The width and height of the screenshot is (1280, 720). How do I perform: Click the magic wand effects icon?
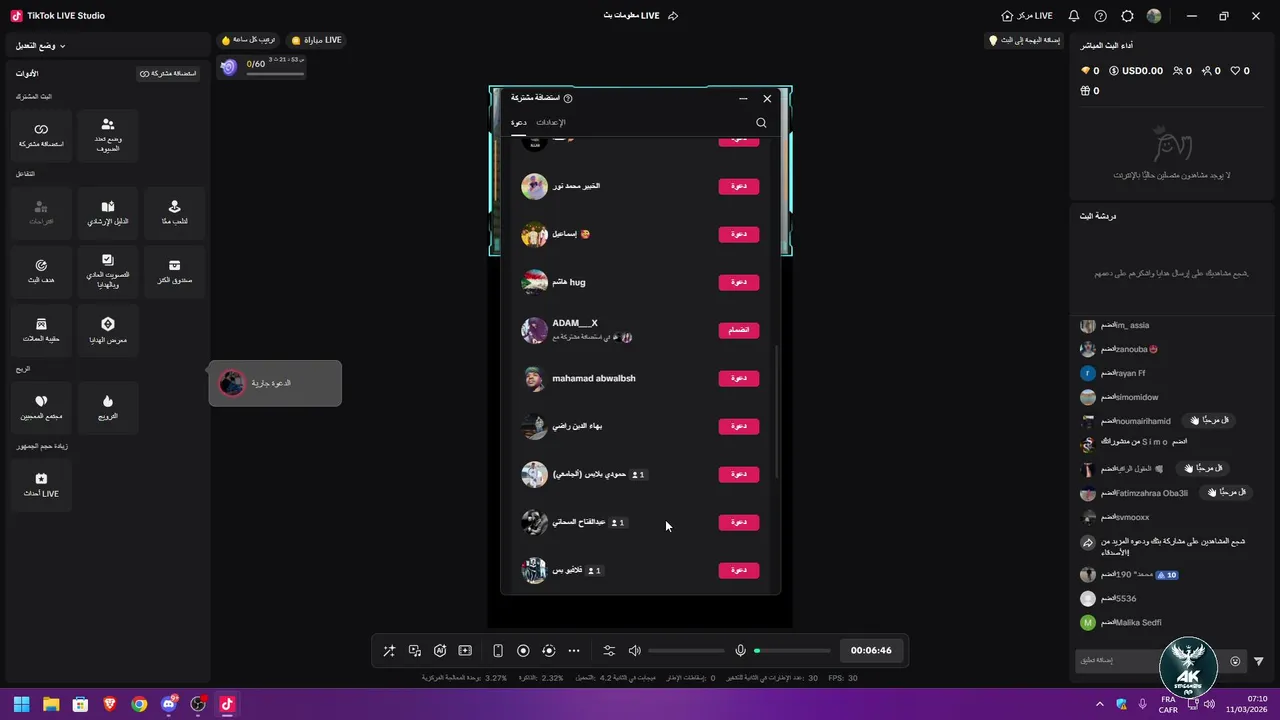pyautogui.click(x=389, y=650)
